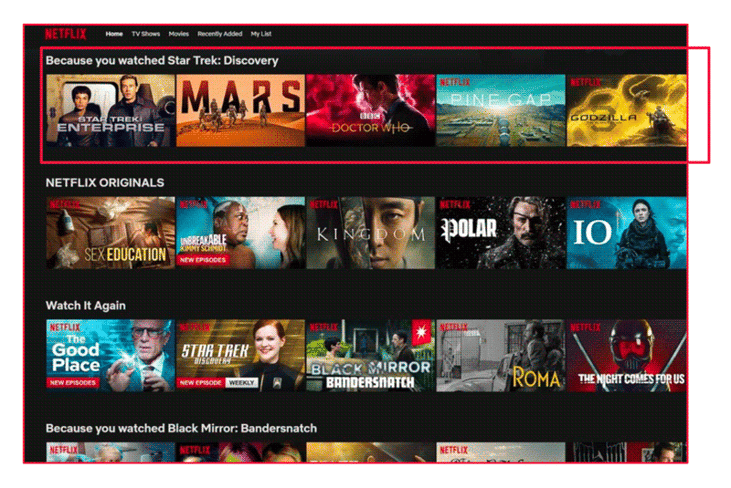Select the MARS title card
Screen dimensions: 731x488
(x=241, y=110)
